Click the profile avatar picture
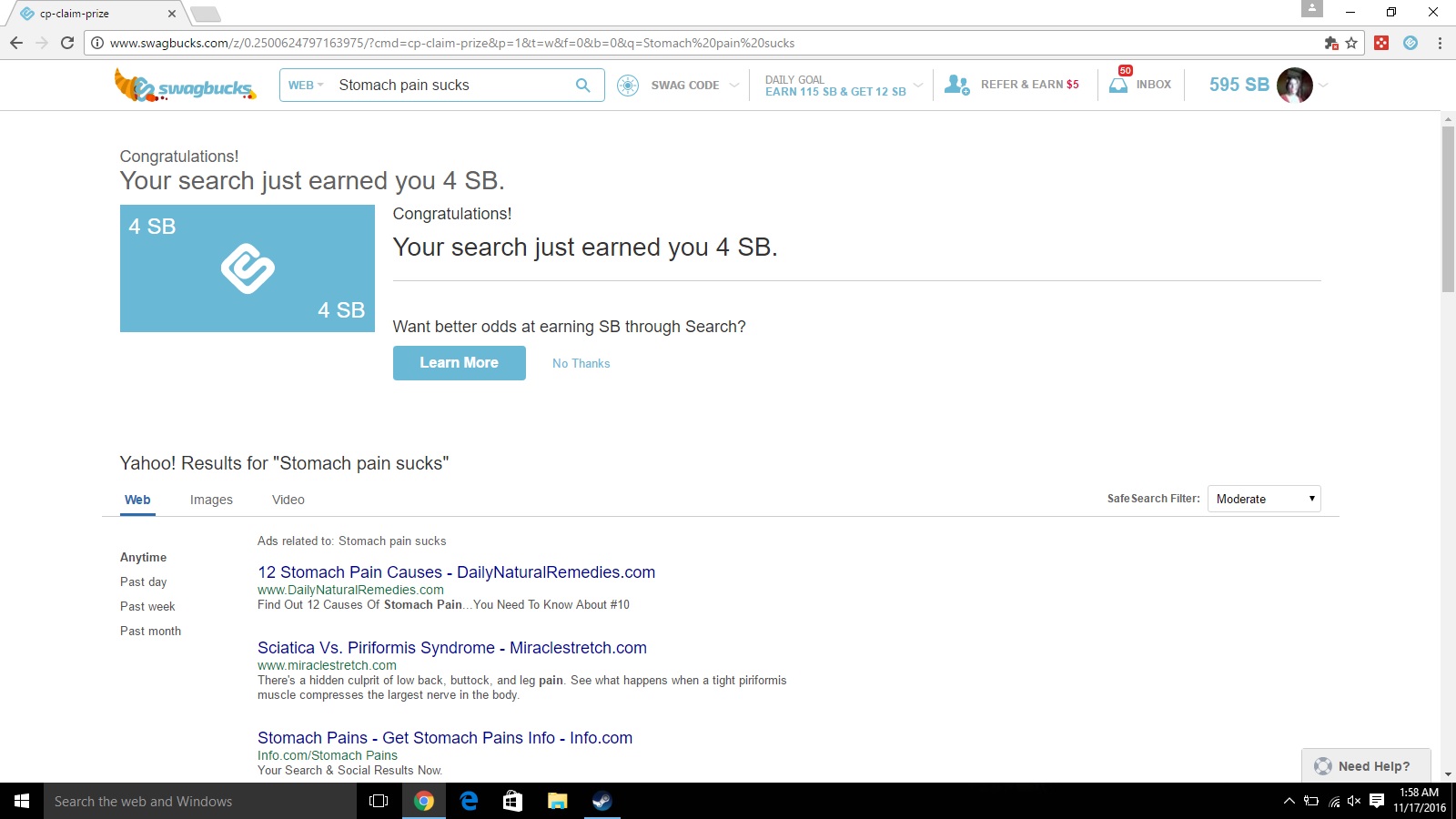The width and height of the screenshot is (1456, 819). 1294,85
